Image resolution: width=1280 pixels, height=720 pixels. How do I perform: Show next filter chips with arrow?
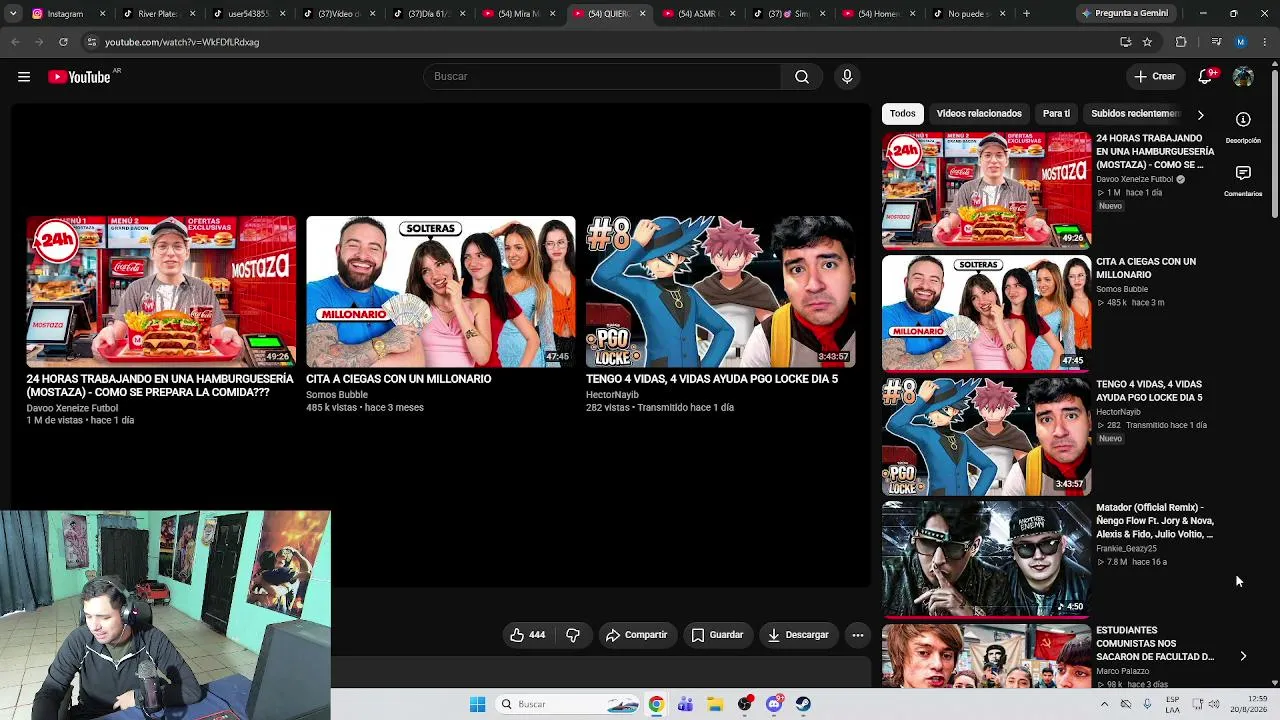(1200, 114)
